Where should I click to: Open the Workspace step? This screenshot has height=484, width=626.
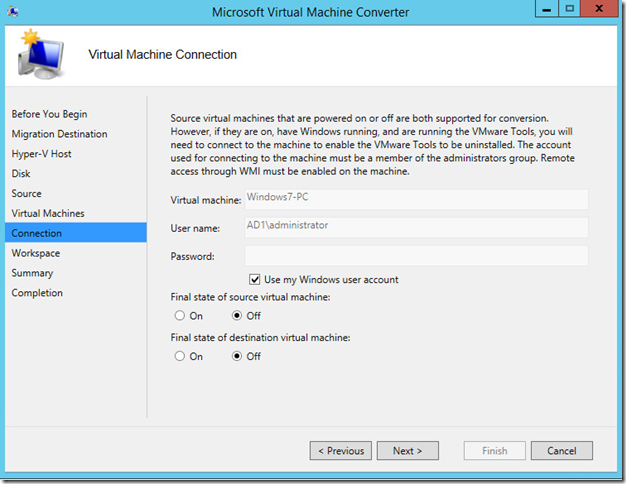[x=36, y=253]
